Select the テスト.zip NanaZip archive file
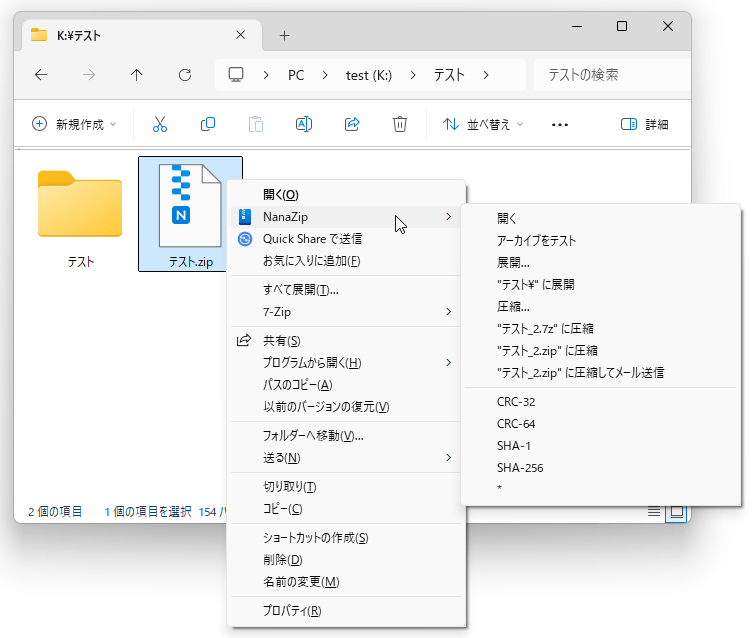752x638 pixels. coord(190,214)
